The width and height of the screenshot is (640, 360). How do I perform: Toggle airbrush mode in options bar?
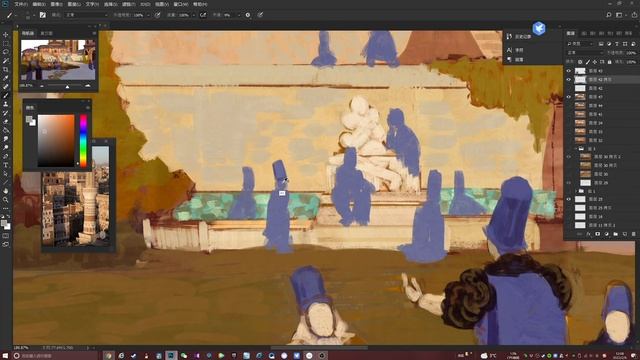(x=203, y=15)
